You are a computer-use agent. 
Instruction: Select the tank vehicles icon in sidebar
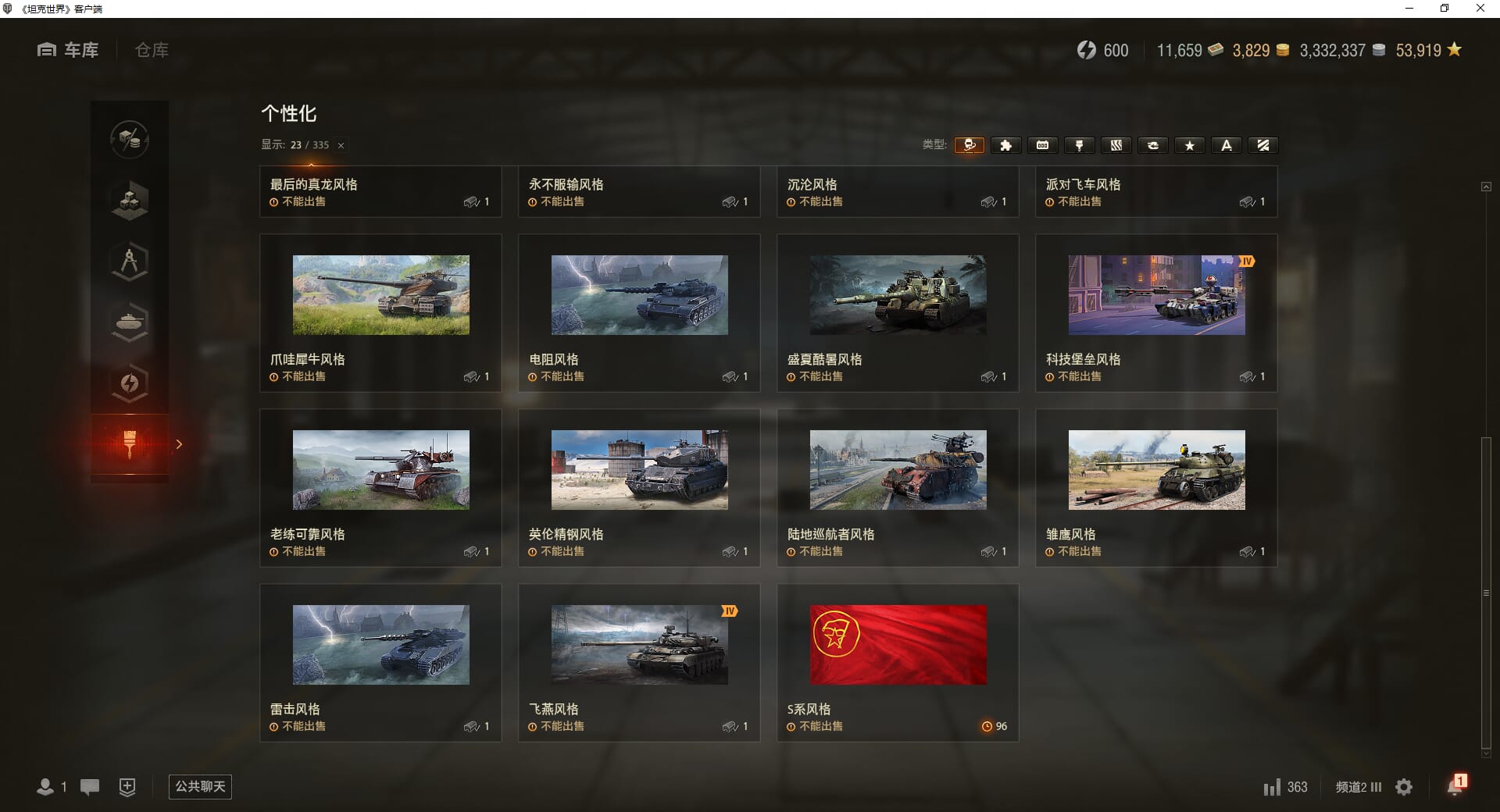[130, 322]
